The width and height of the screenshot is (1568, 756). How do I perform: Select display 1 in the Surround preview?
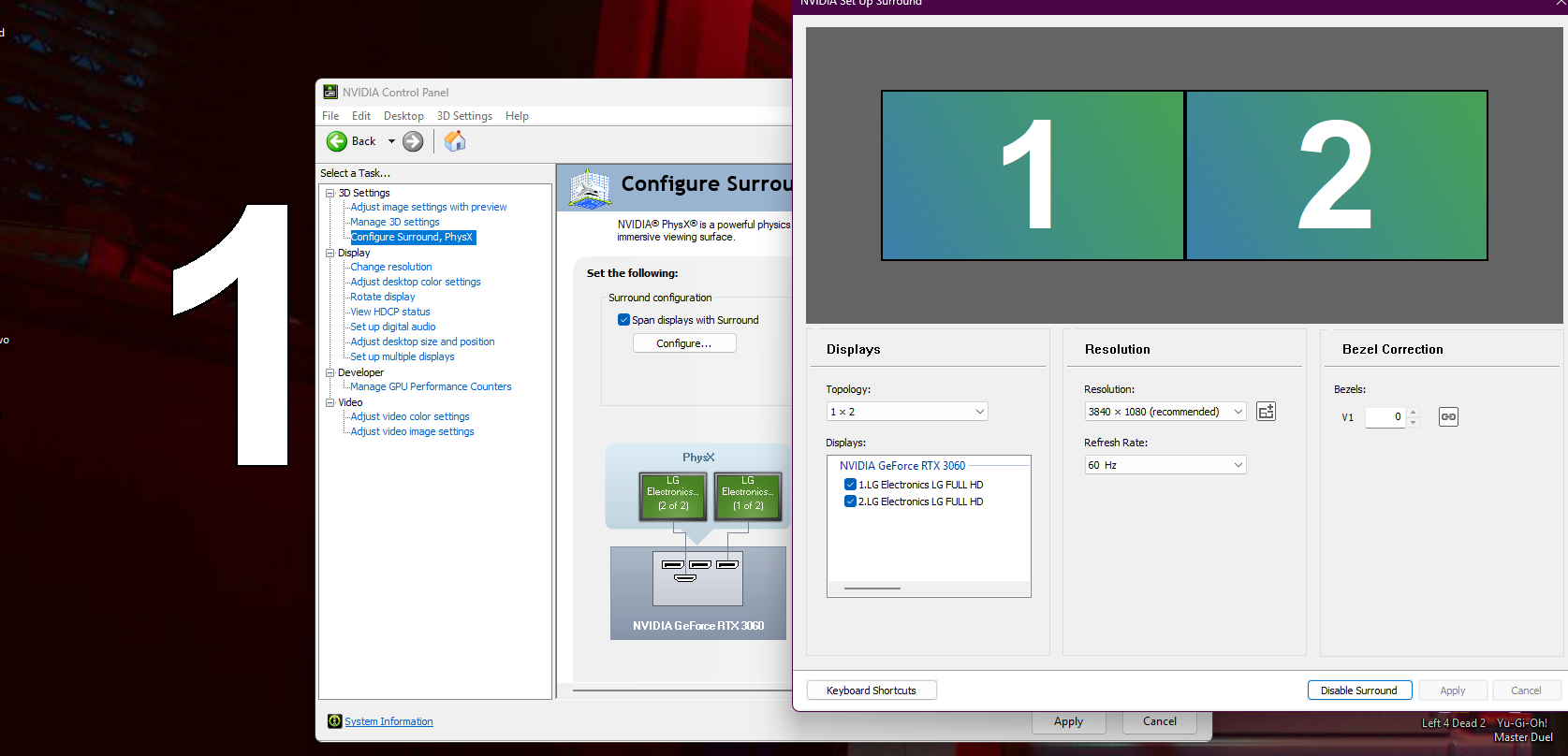1033,175
